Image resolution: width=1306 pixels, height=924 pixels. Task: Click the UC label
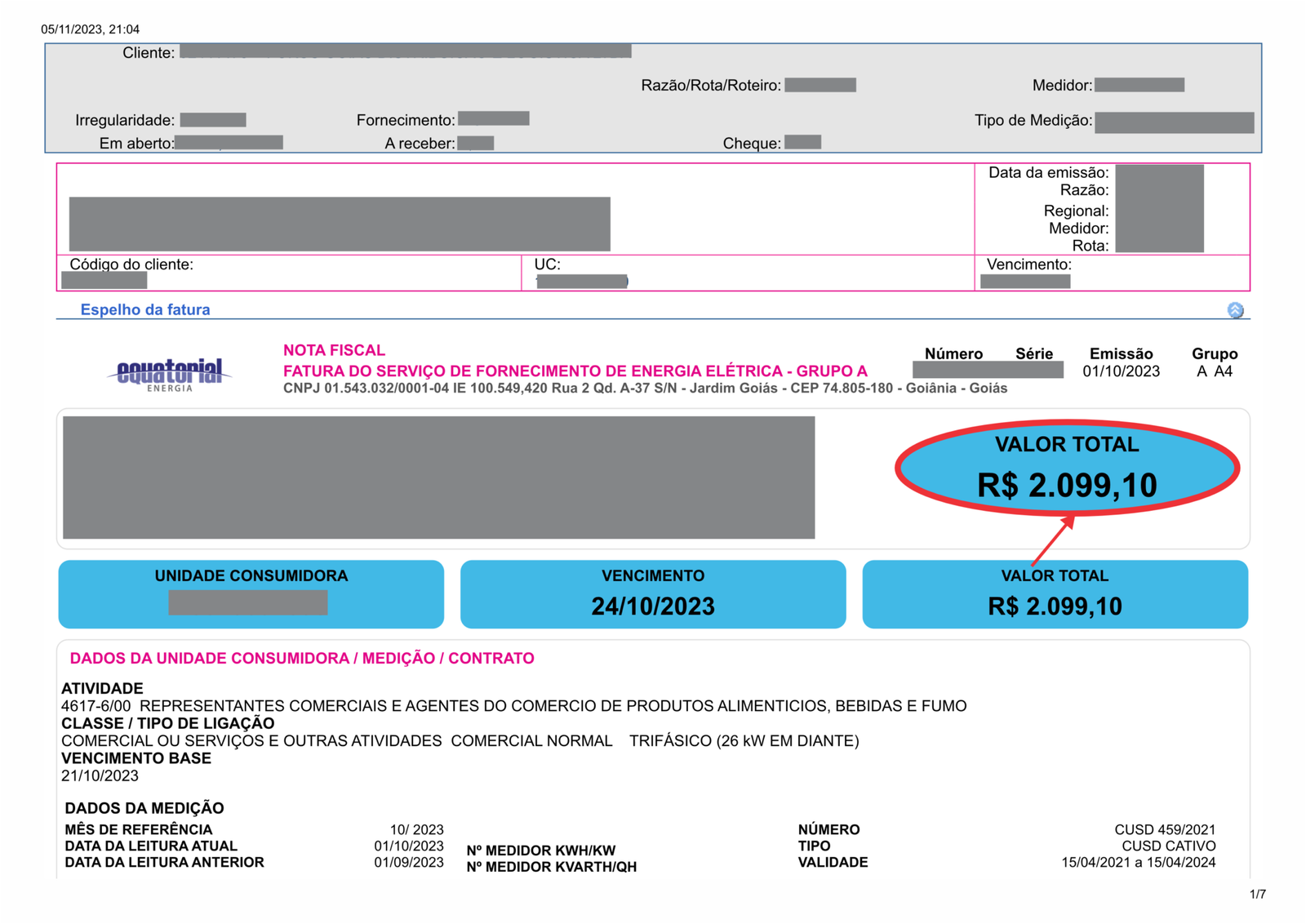point(547,264)
